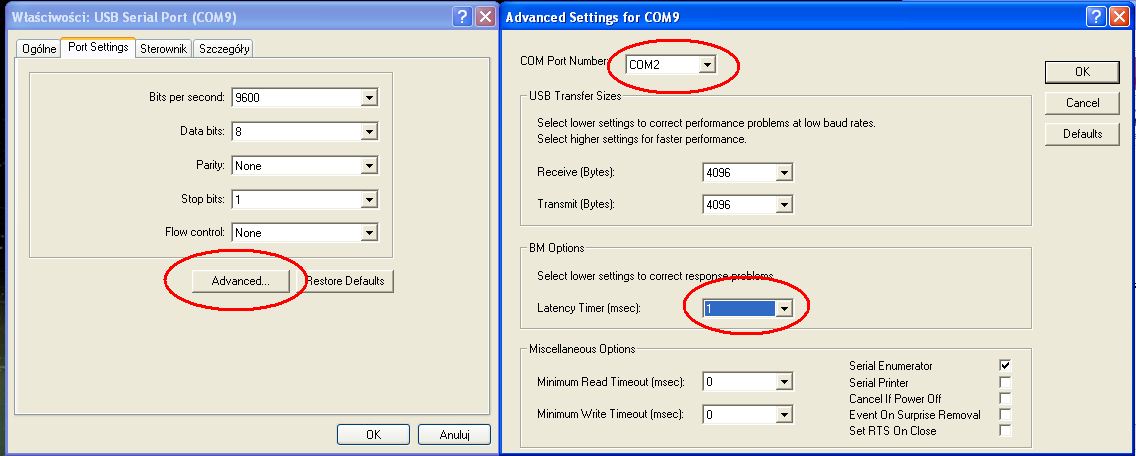Open the Szczegóły tab
The image size is (1136, 456).
[224, 48]
